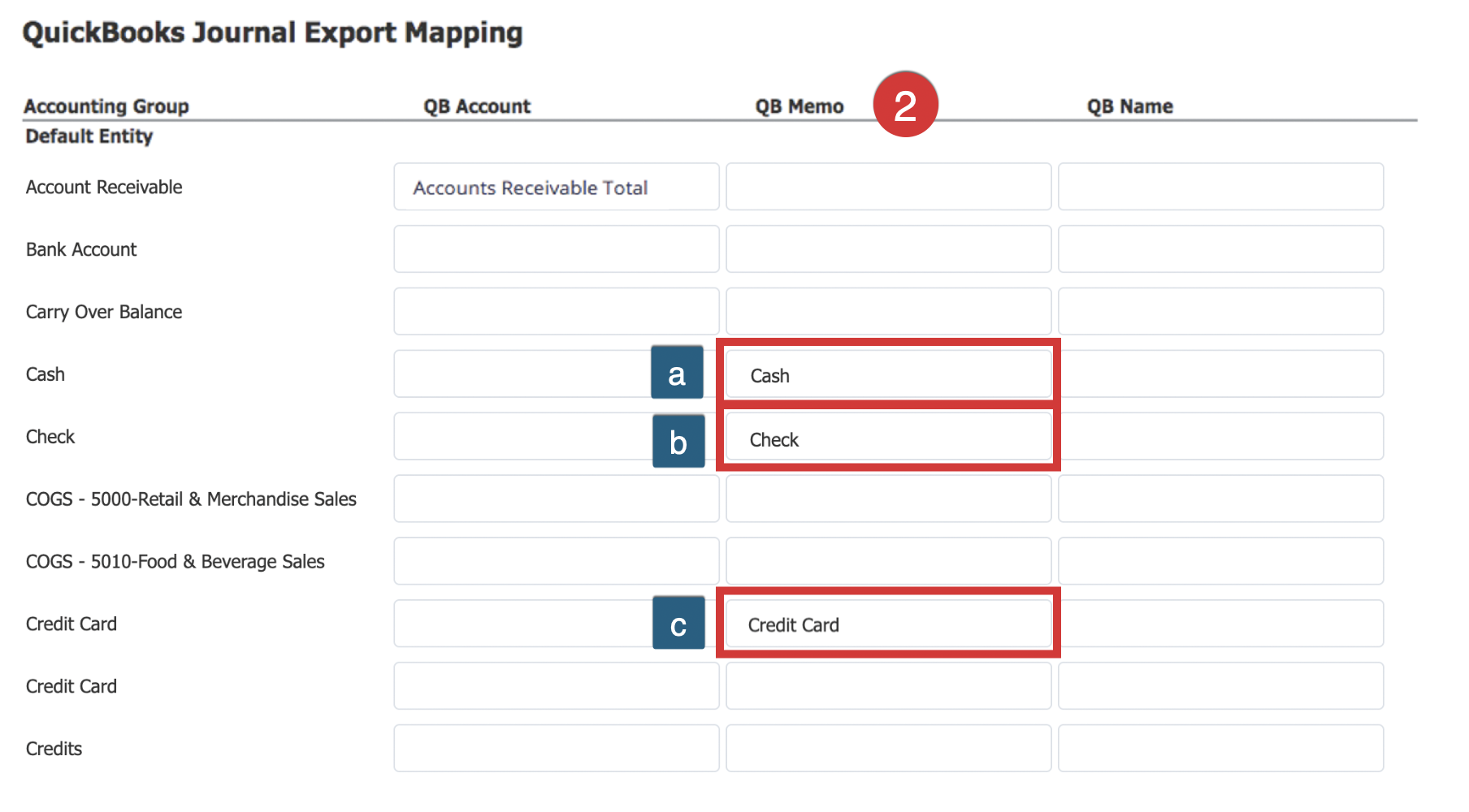Click the QB Name field for Carry Over Balance

click(x=1220, y=312)
